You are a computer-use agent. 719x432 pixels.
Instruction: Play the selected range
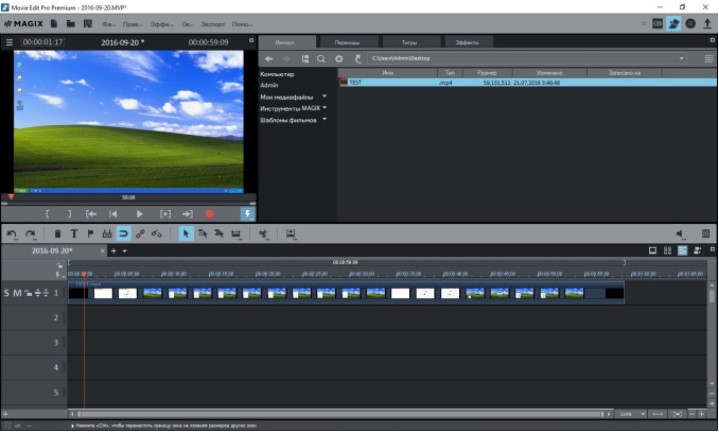(165, 214)
